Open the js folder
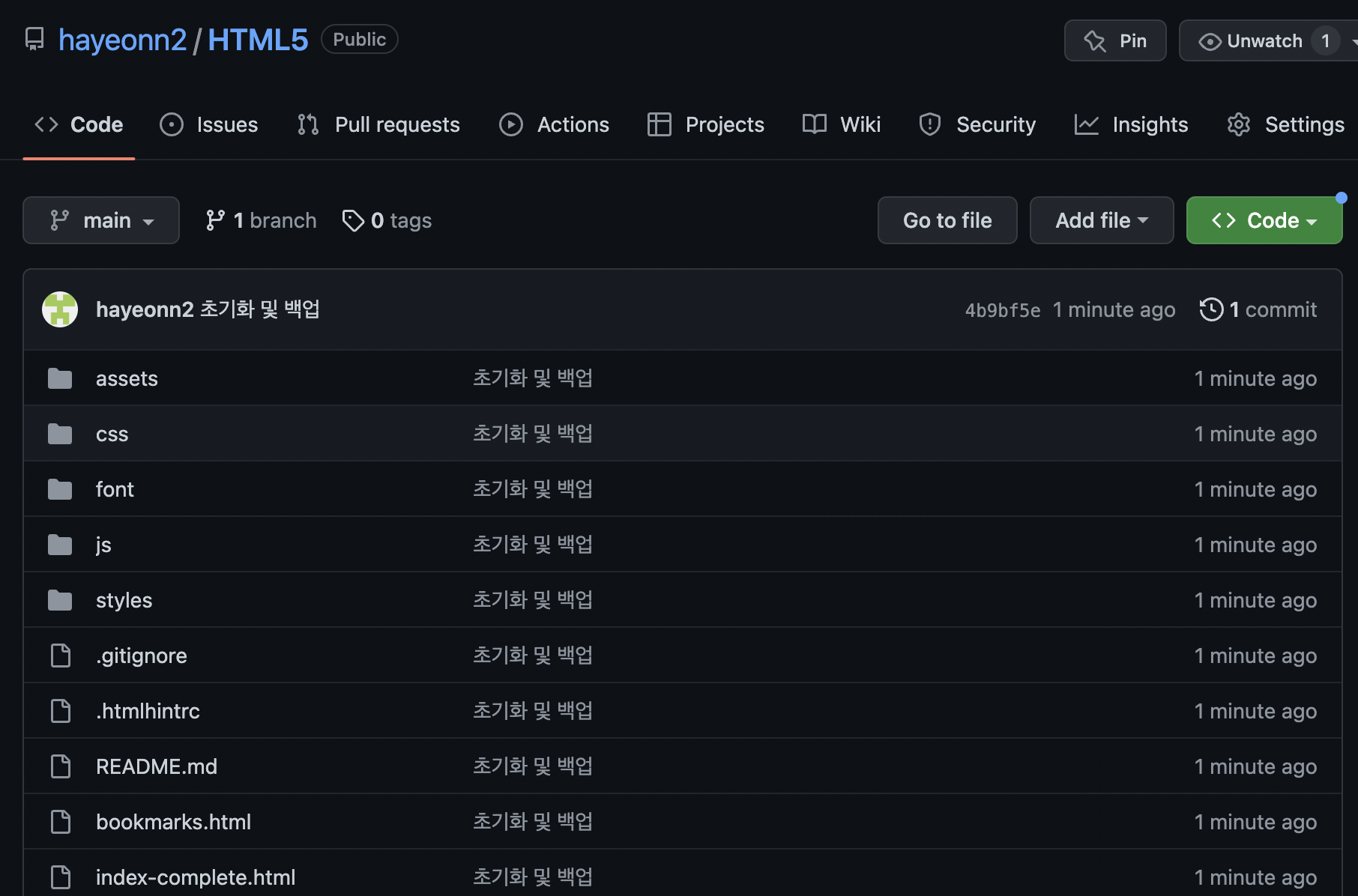This screenshot has height=896, width=1358. [x=103, y=545]
